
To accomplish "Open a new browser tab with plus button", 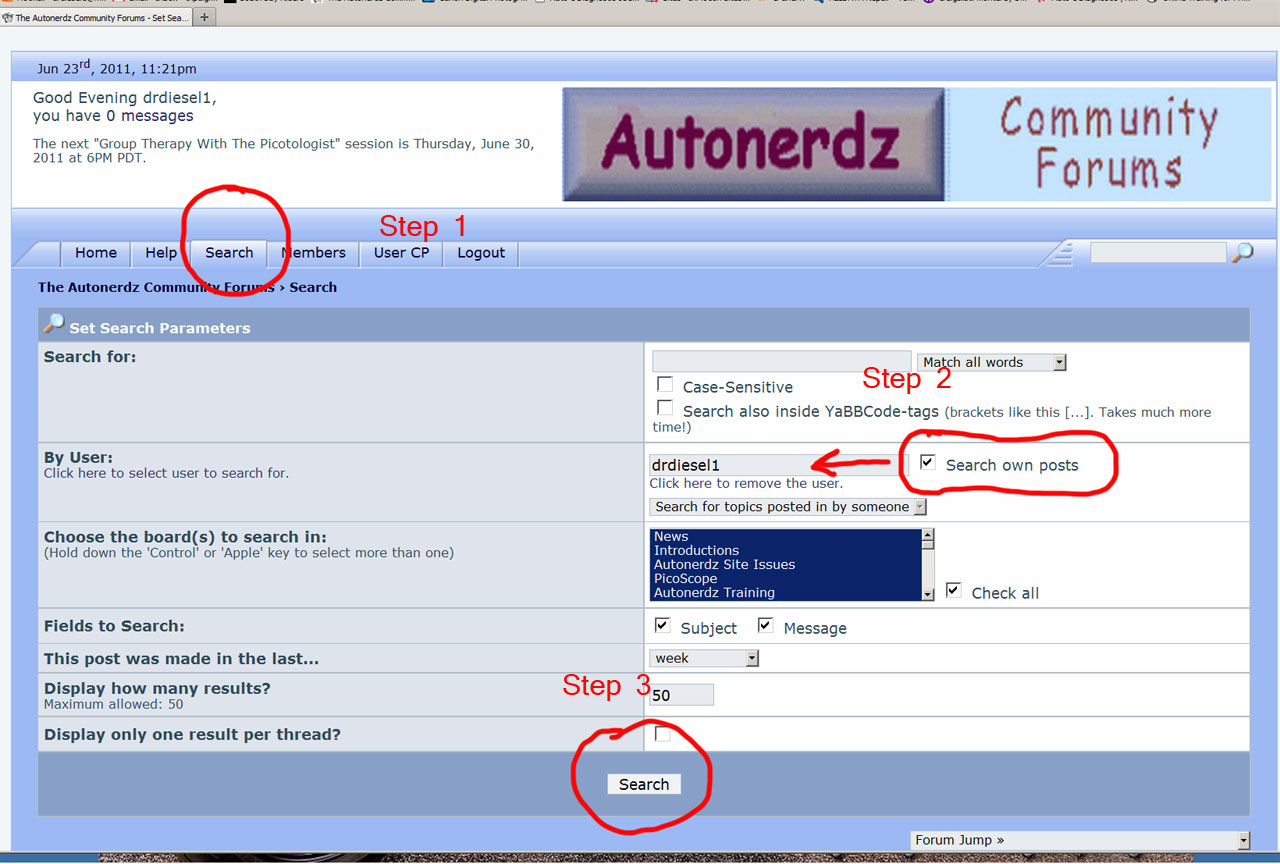I will pos(205,17).
